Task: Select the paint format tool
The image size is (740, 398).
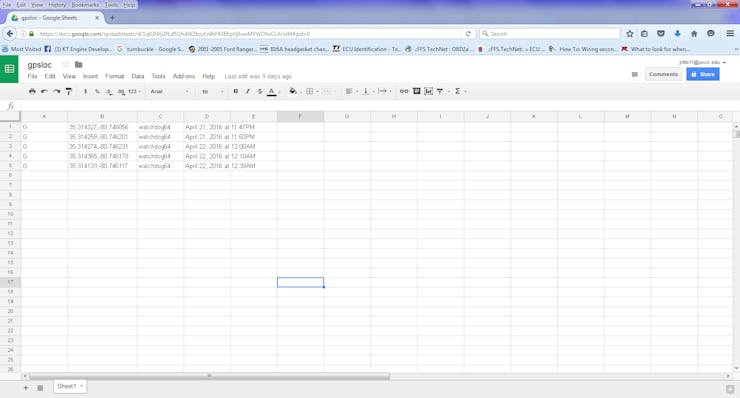Action: (69, 91)
